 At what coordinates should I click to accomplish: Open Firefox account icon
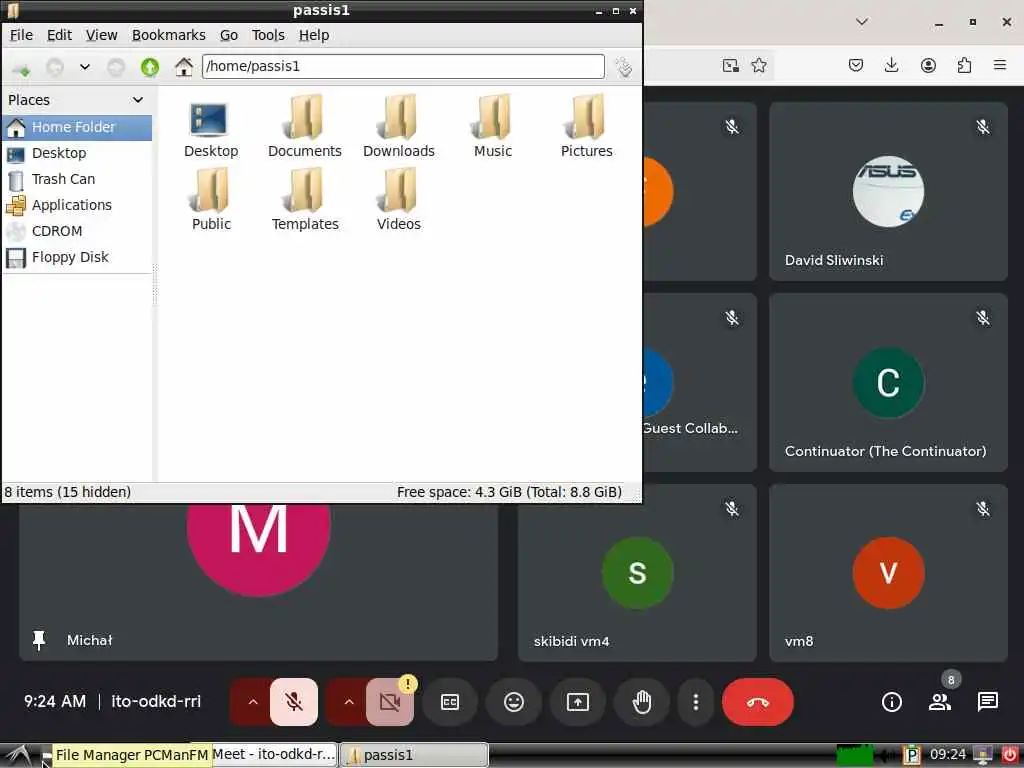click(x=928, y=65)
